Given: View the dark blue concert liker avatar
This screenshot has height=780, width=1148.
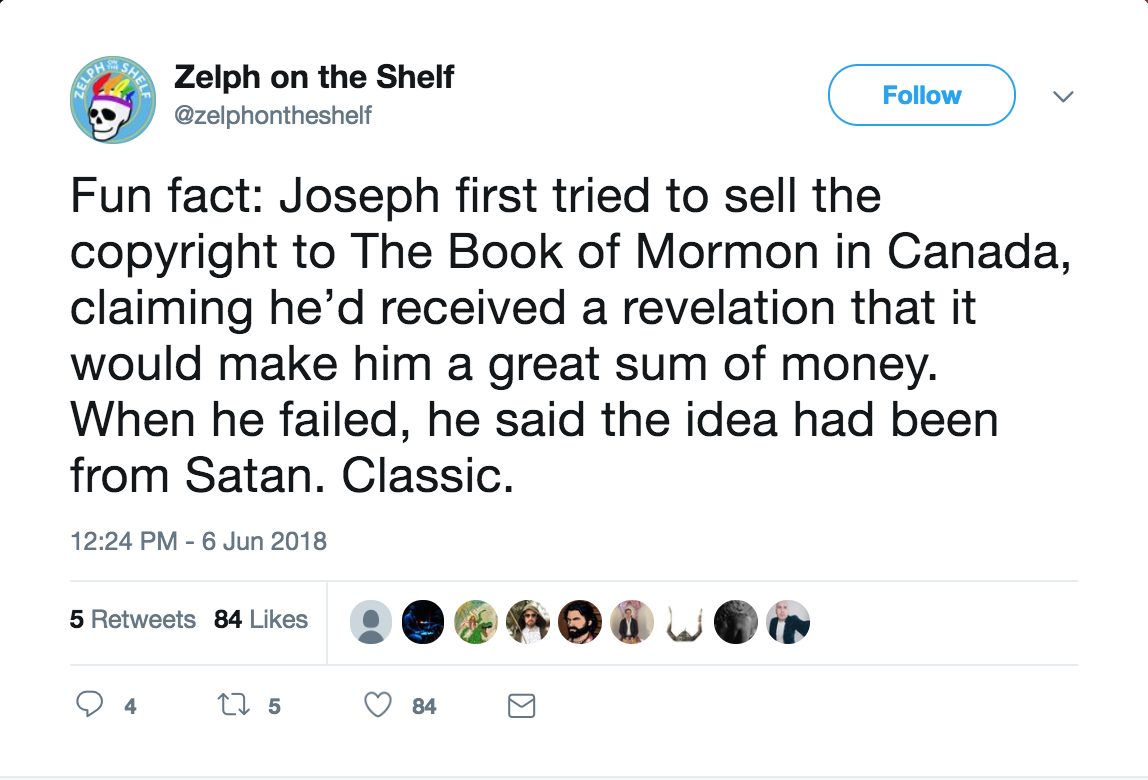Looking at the screenshot, I should (x=423, y=623).
